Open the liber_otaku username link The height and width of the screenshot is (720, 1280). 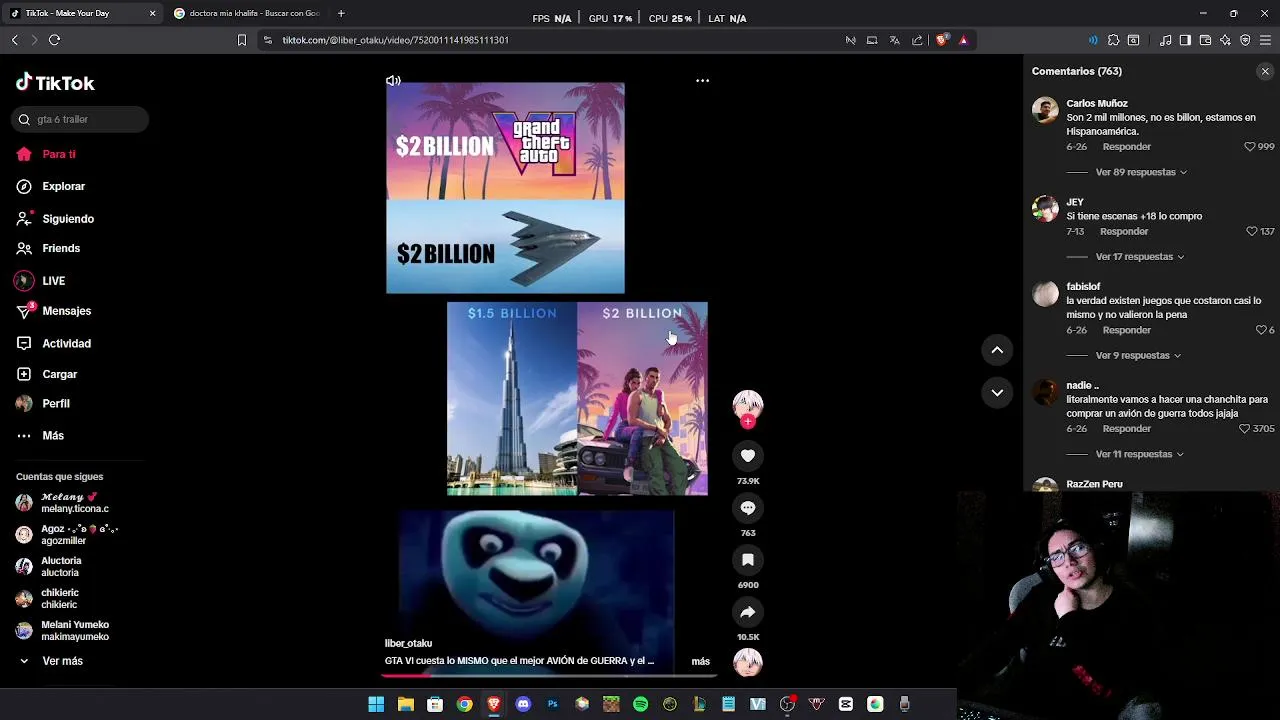(x=408, y=644)
